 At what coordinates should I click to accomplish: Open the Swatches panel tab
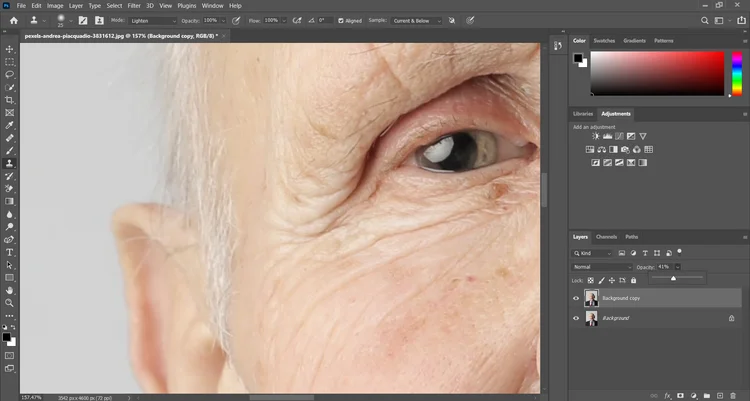604,41
